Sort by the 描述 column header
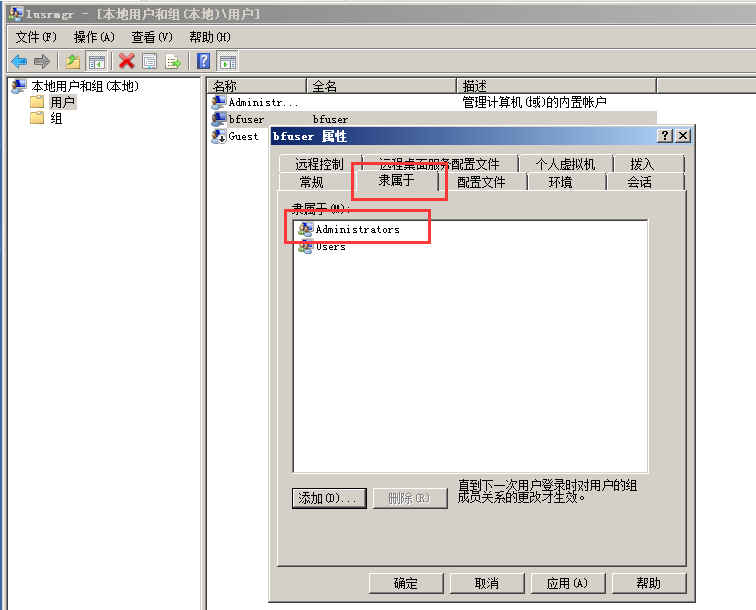This screenshot has width=756, height=610. click(x=556, y=86)
